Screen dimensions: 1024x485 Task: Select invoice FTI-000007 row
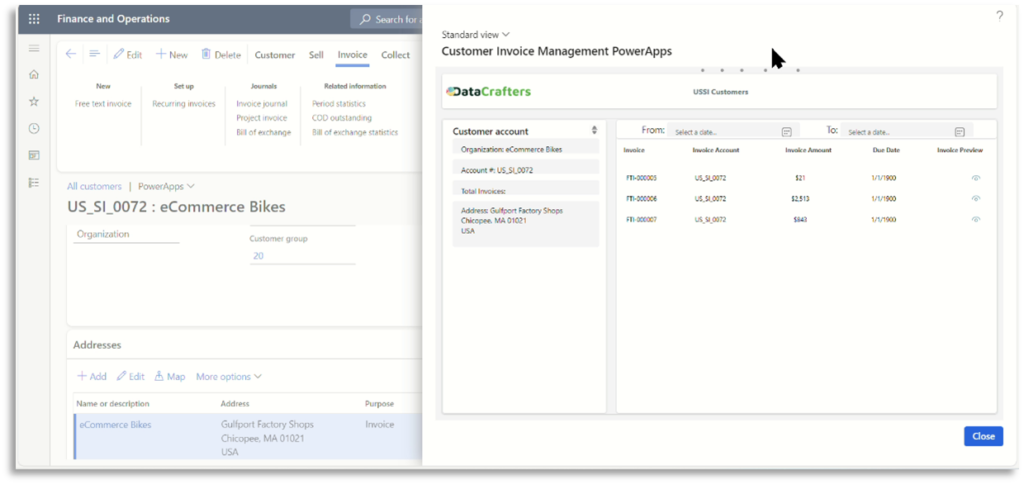tap(806, 219)
